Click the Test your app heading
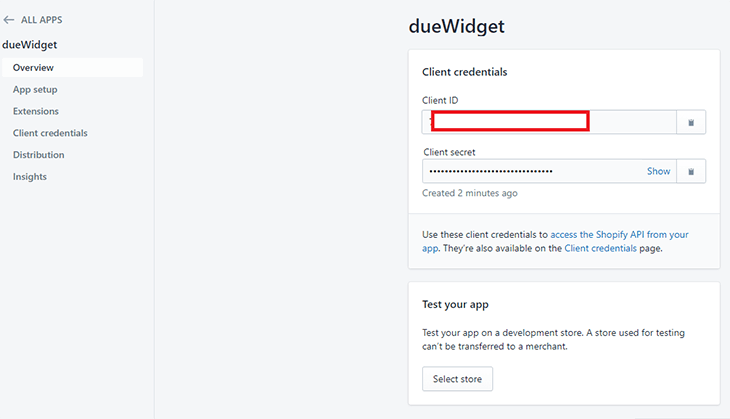This screenshot has height=419, width=730. 455,304
